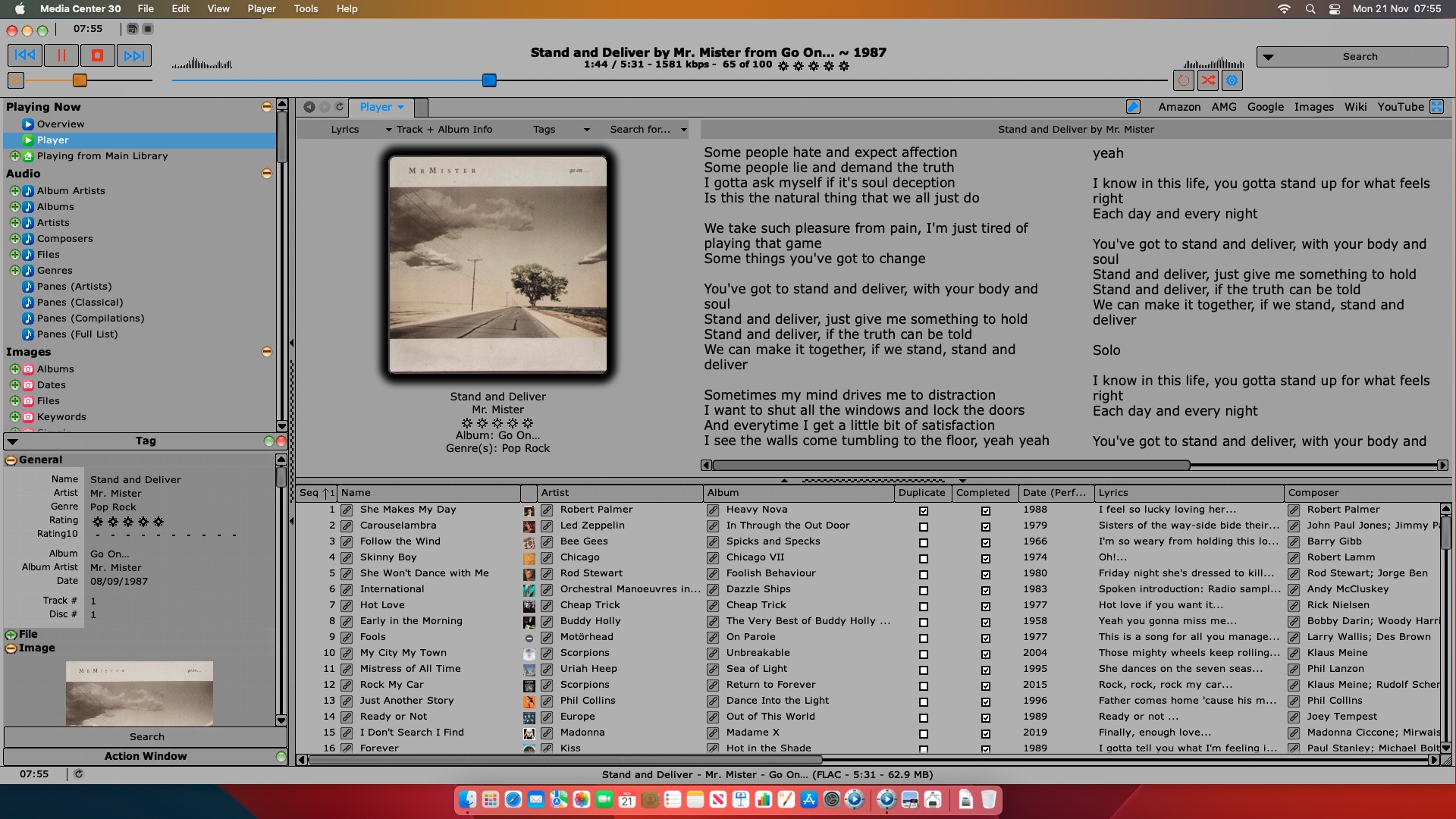Toggle Completed checkbox for Hot Love
This screenshot has width=1456, height=819.
point(986,607)
